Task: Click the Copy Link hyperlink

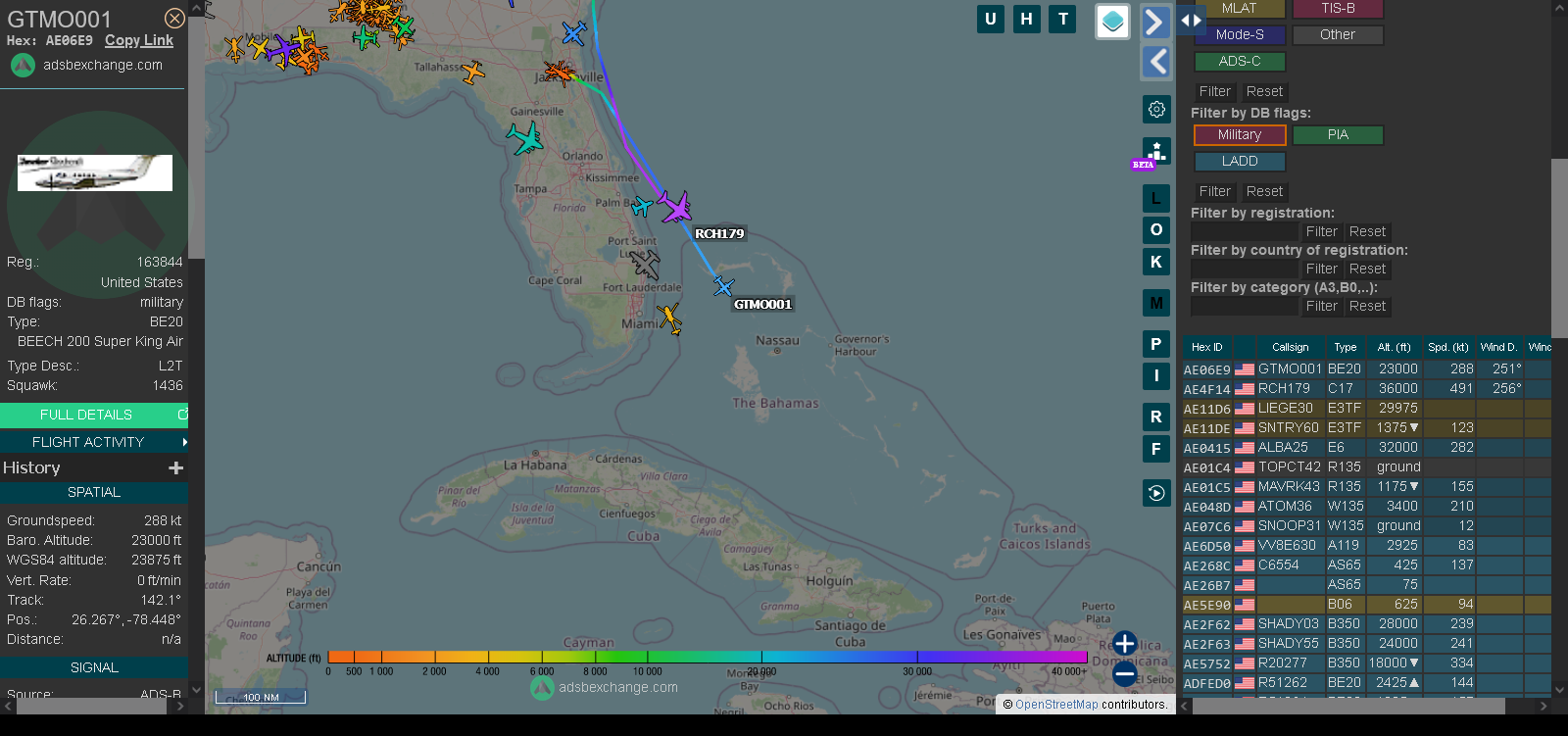Action: [x=139, y=40]
